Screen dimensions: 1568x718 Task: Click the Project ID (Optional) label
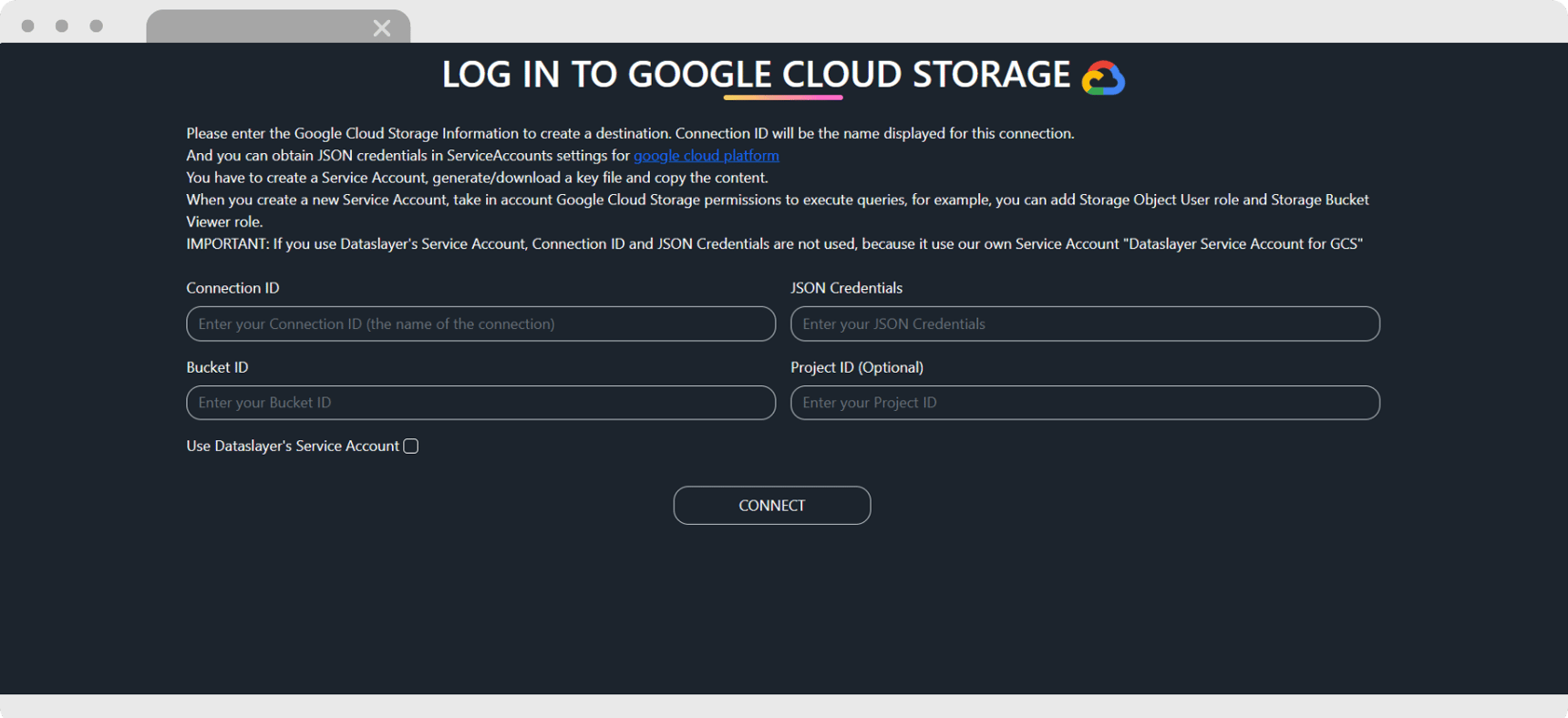click(857, 367)
